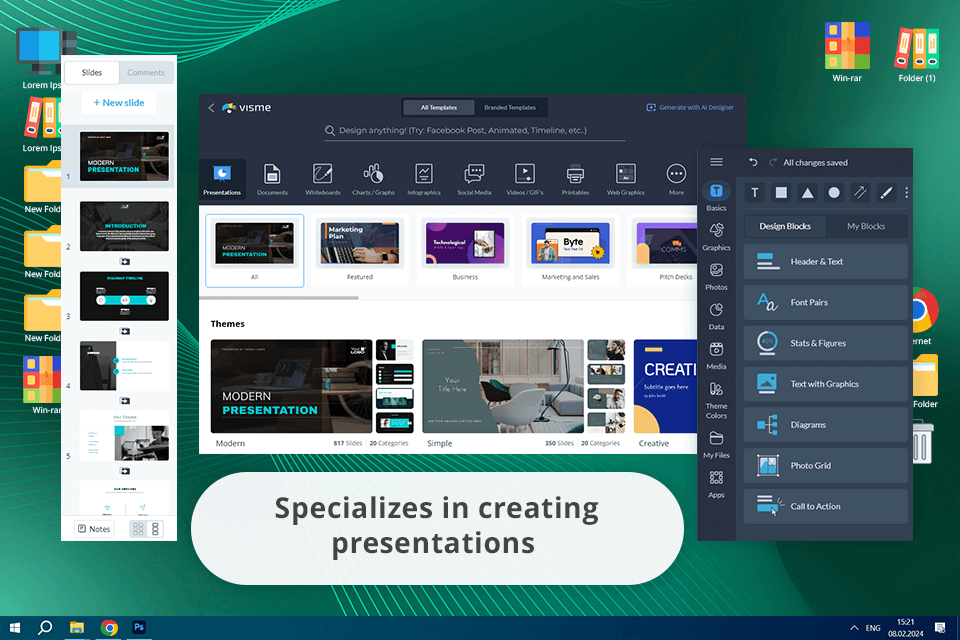This screenshot has width=960, height=640.
Task: Open the Notes button
Action: (94, 529)
